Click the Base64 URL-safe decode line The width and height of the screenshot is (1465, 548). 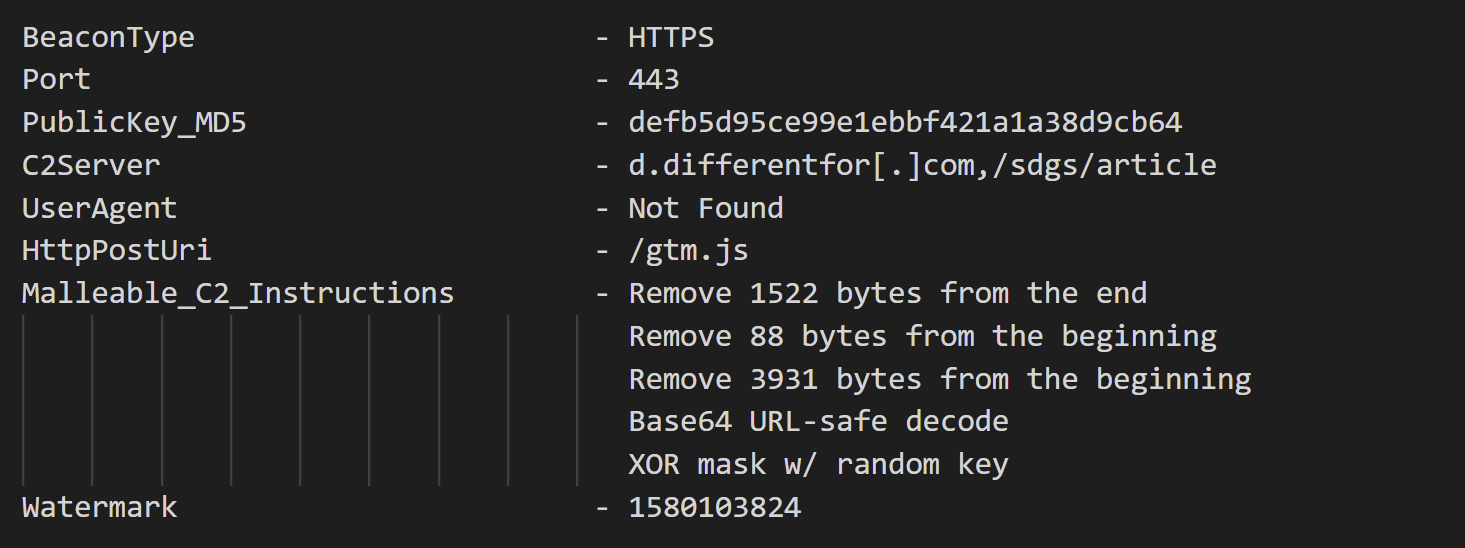(x=818, y=421)
